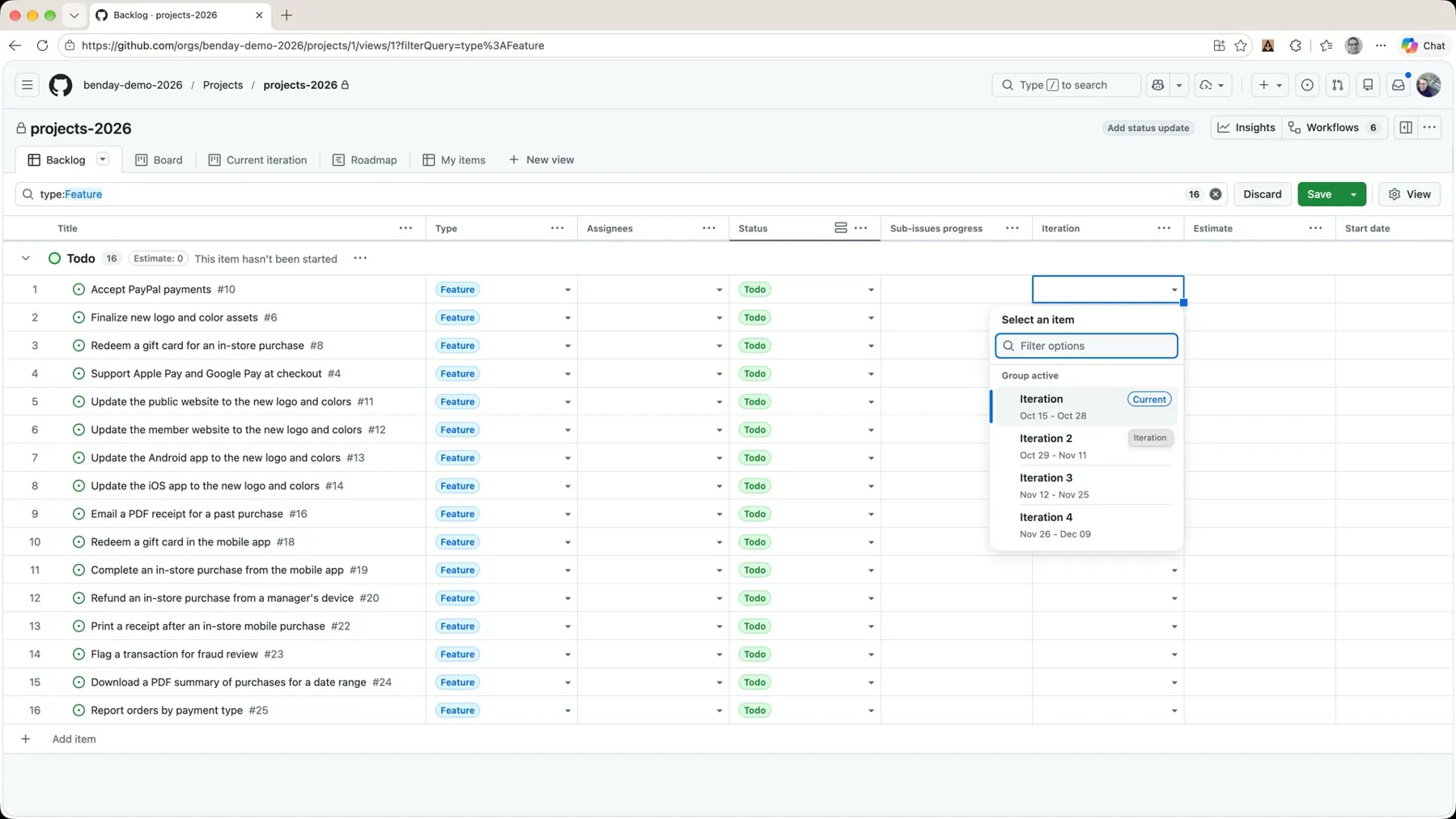The image size is (1456, 819).
Task: Add a New view tab
Action: (x=541, y=160)
